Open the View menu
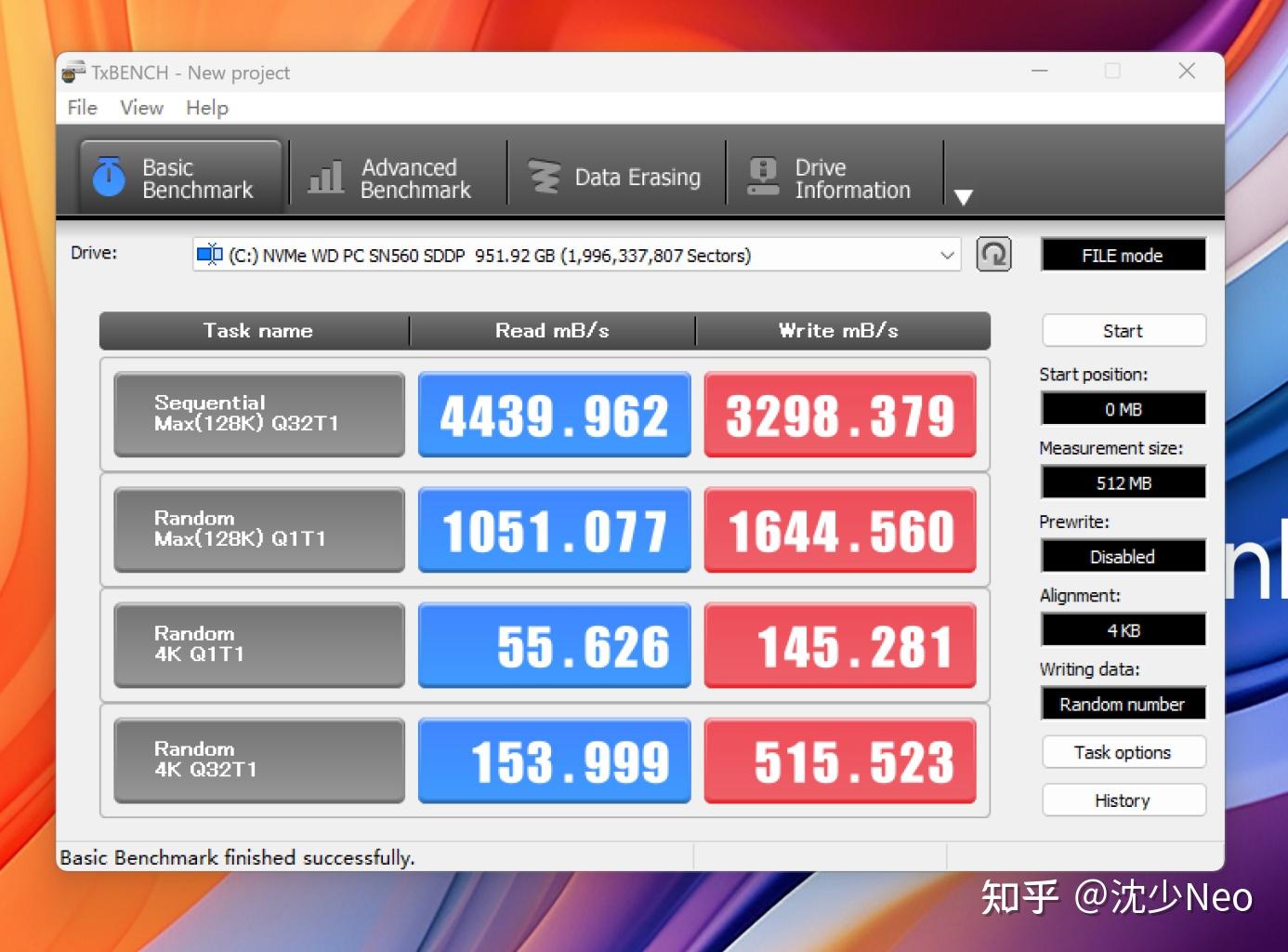1288x952 pixels. [142, 108]
